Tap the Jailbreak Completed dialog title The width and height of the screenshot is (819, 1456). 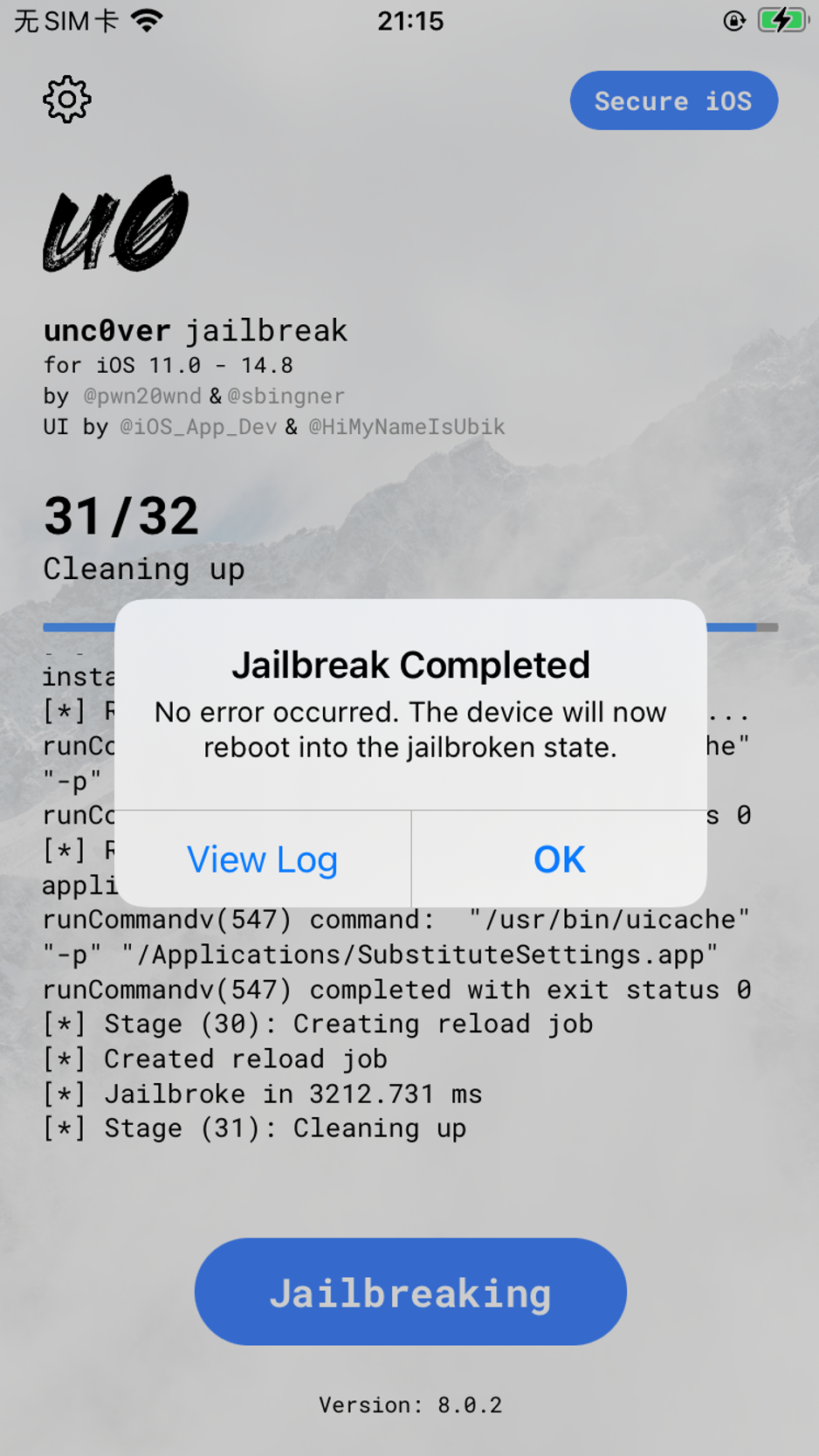click(410, 665)
